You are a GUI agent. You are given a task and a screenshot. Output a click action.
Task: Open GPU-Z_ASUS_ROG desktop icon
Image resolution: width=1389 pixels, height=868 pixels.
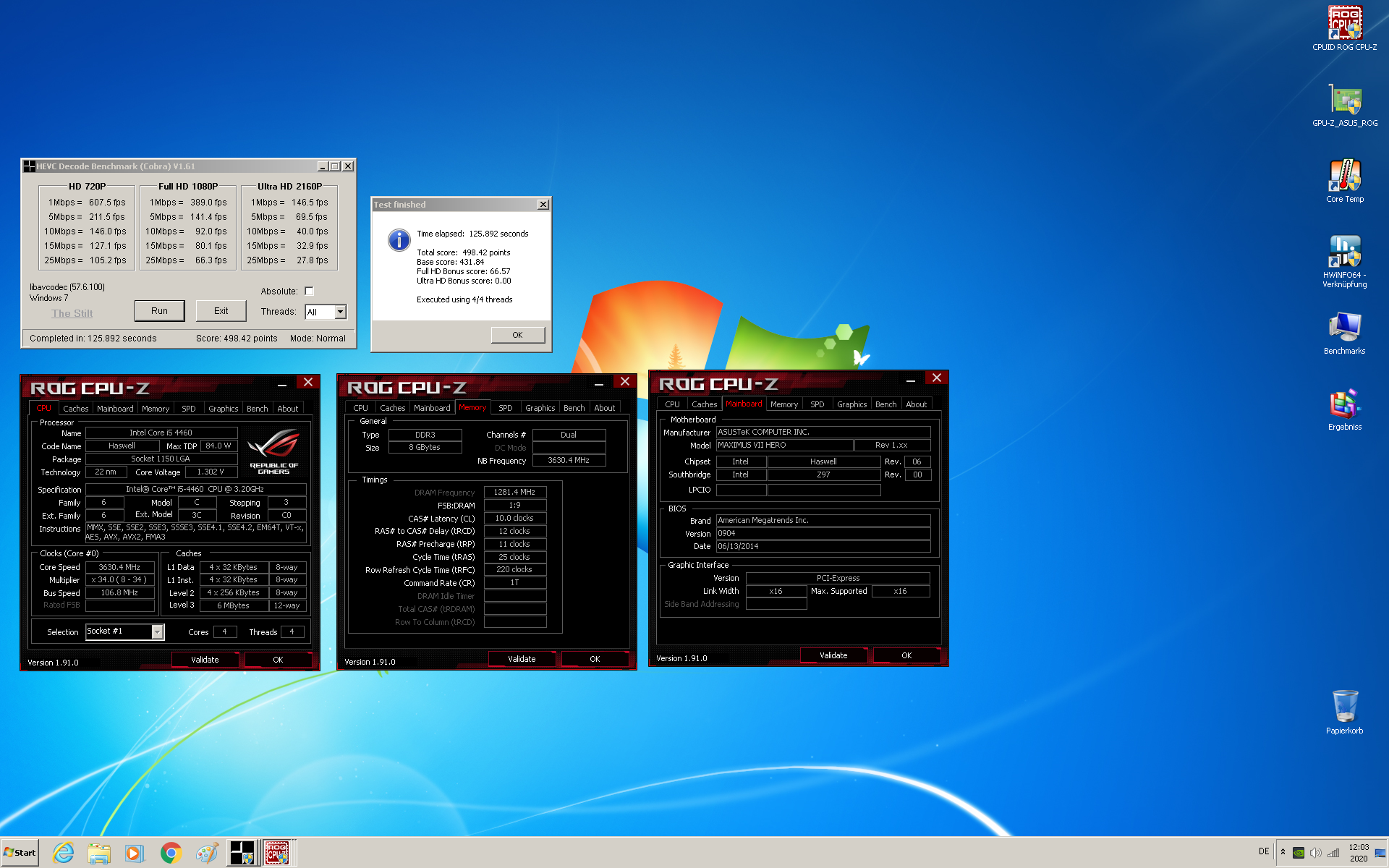coord(1344,105)
